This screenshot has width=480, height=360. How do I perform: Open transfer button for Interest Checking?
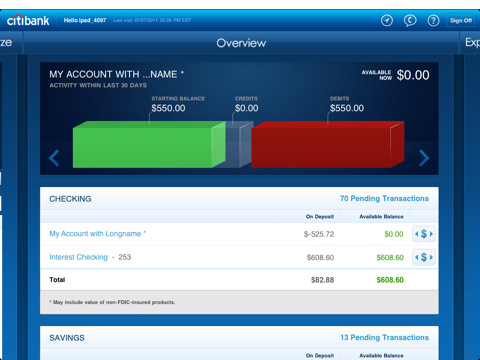point(424,257)
